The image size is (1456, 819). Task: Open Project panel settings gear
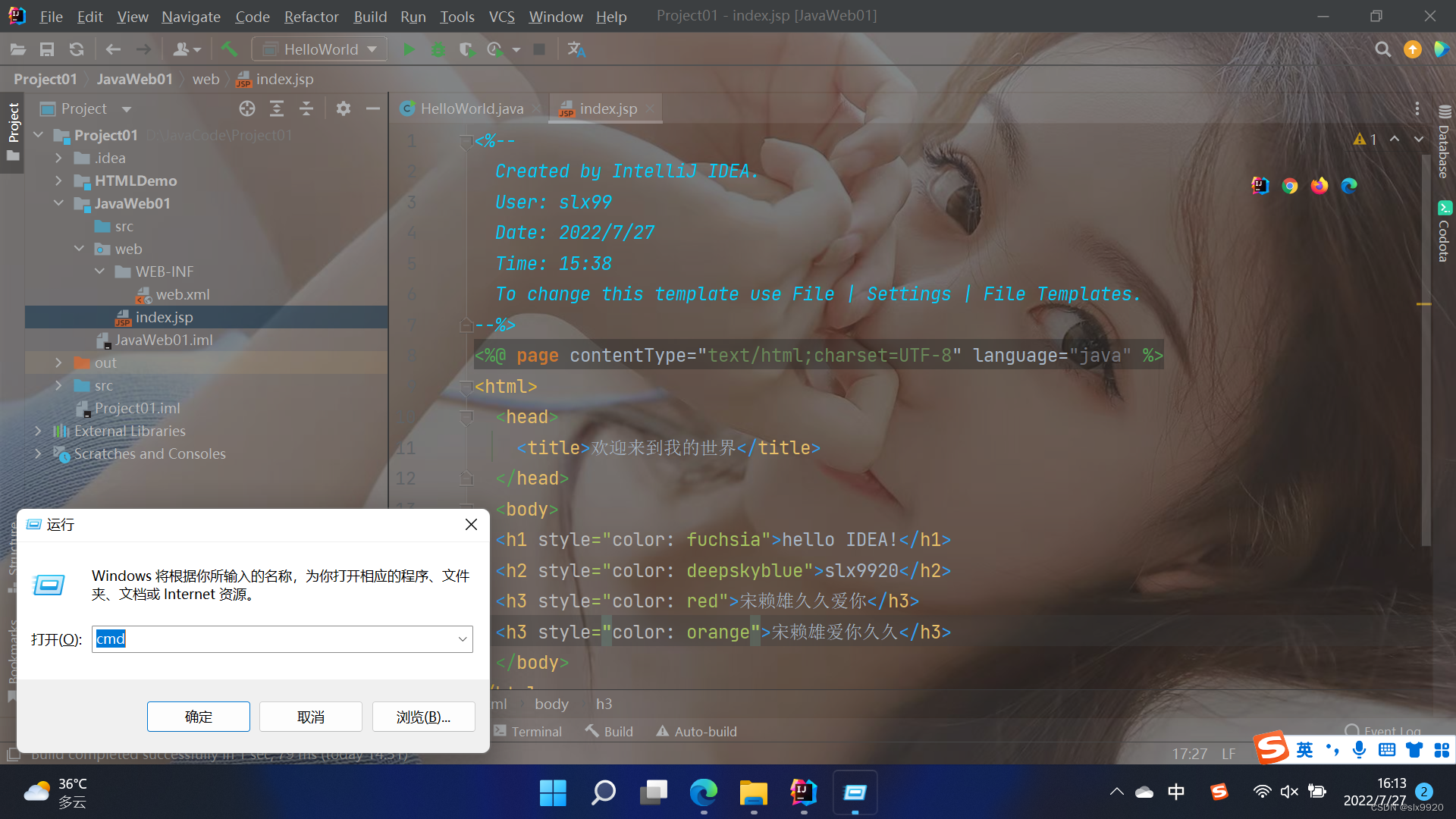pos(344,108)
